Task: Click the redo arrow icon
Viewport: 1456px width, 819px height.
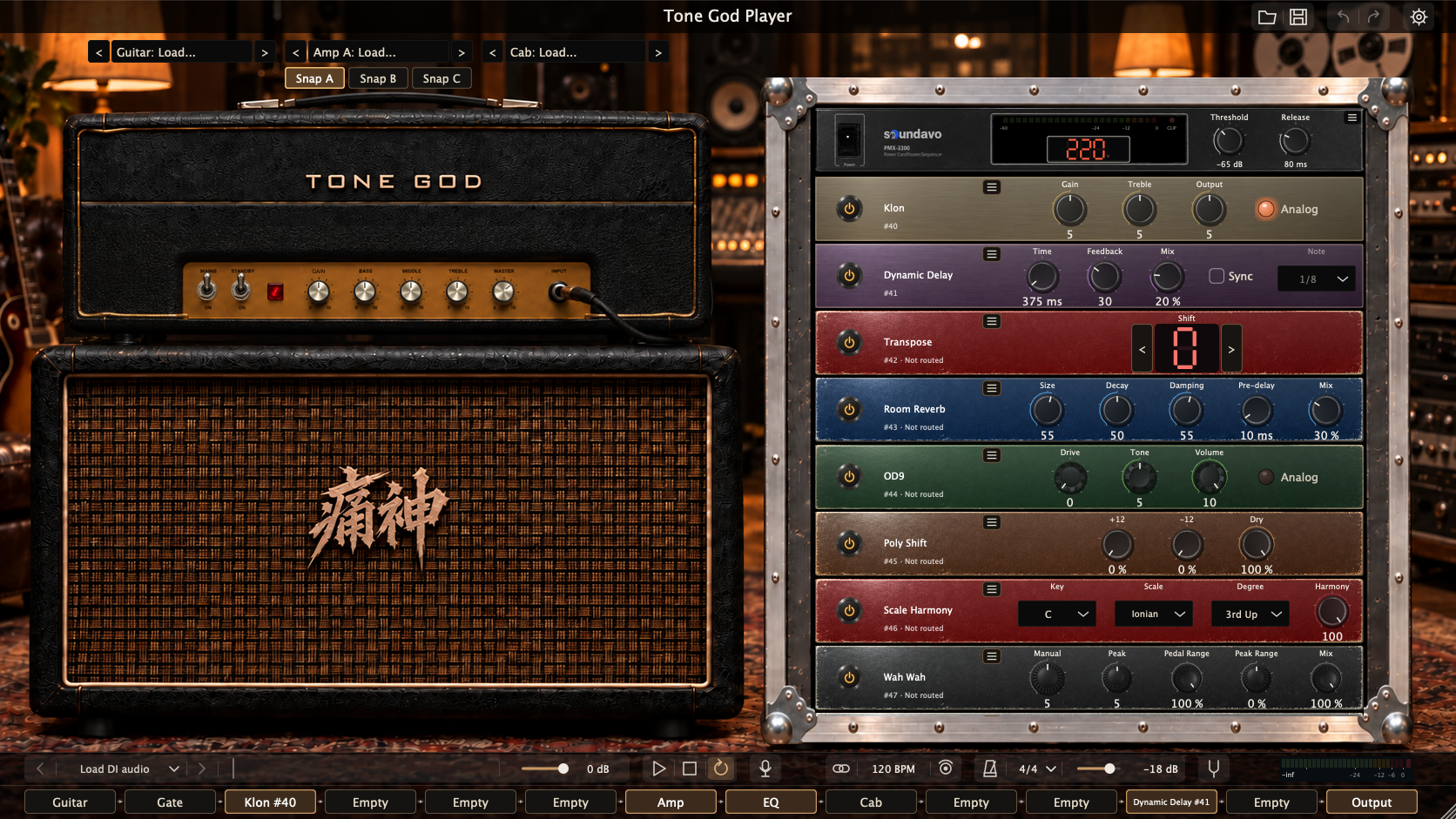Action: click(1374, 17)
